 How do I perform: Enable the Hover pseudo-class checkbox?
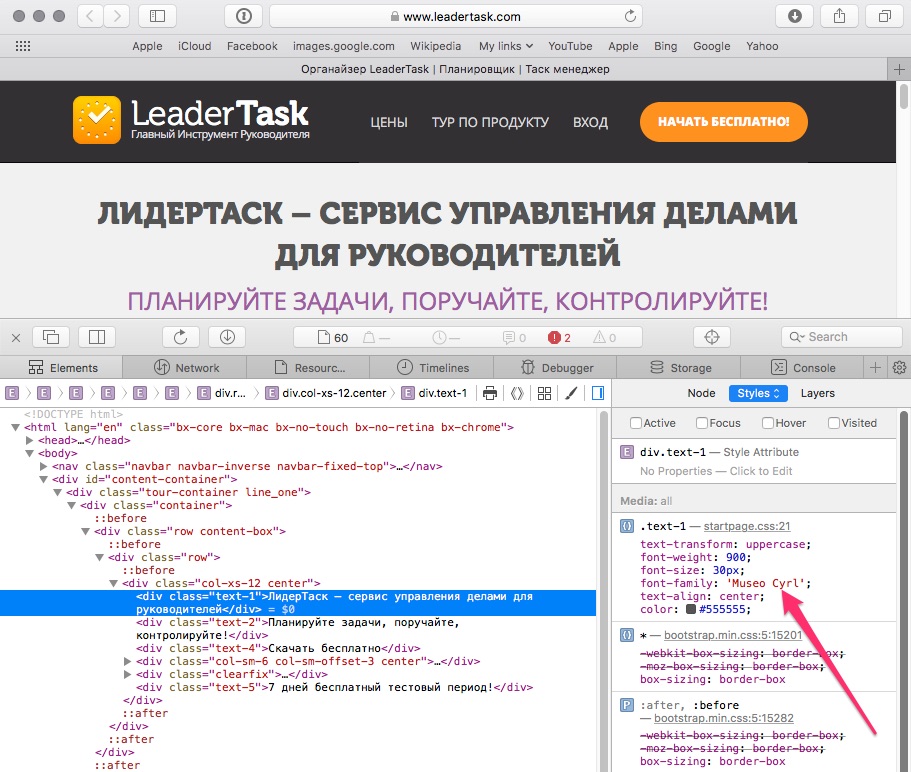pyautogui.click(x=767, y=423)
